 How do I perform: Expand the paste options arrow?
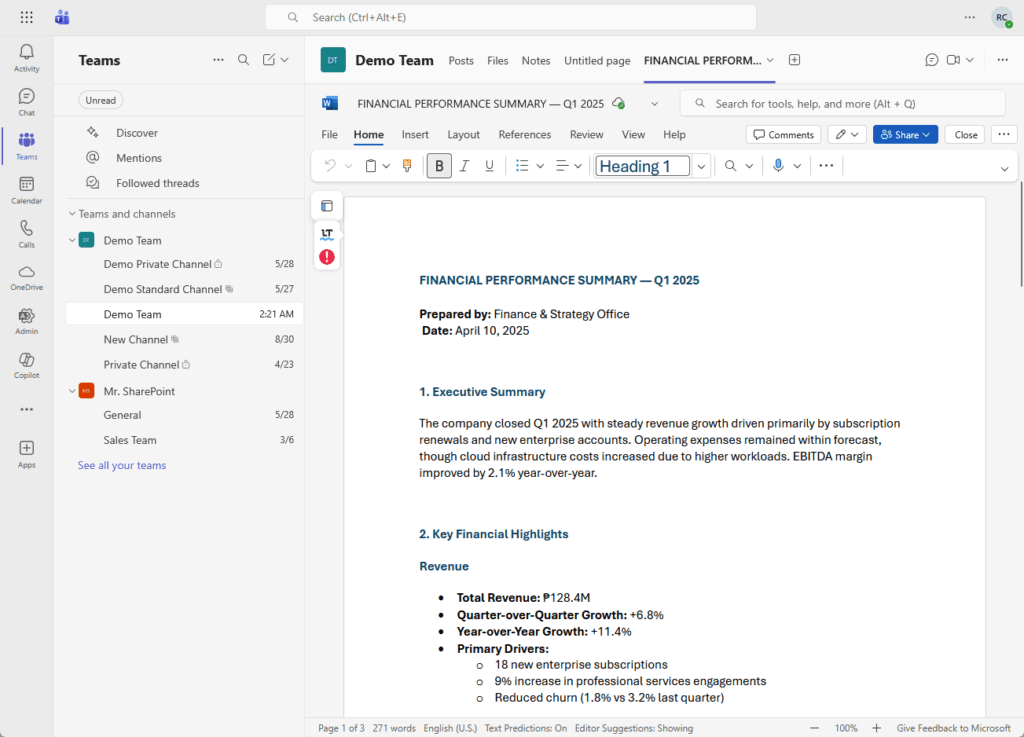(x=387, y=166)
